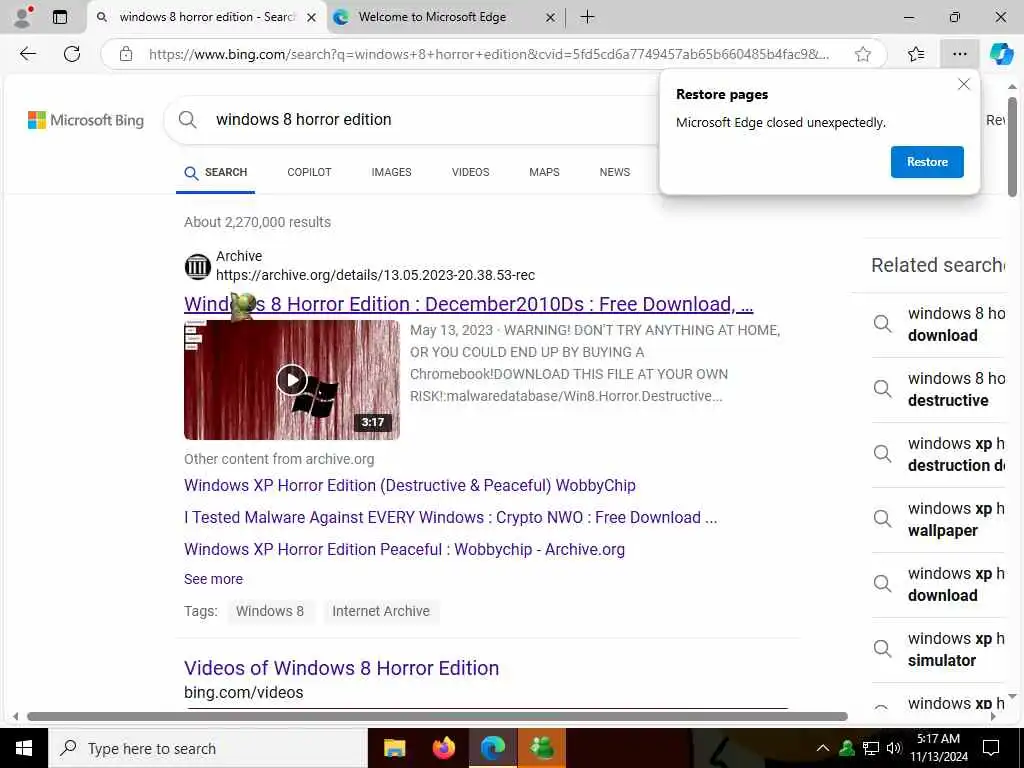Close the windows 8 horror edition tab
This screenshot has width=1024, height=768.
tap(312, 18)
